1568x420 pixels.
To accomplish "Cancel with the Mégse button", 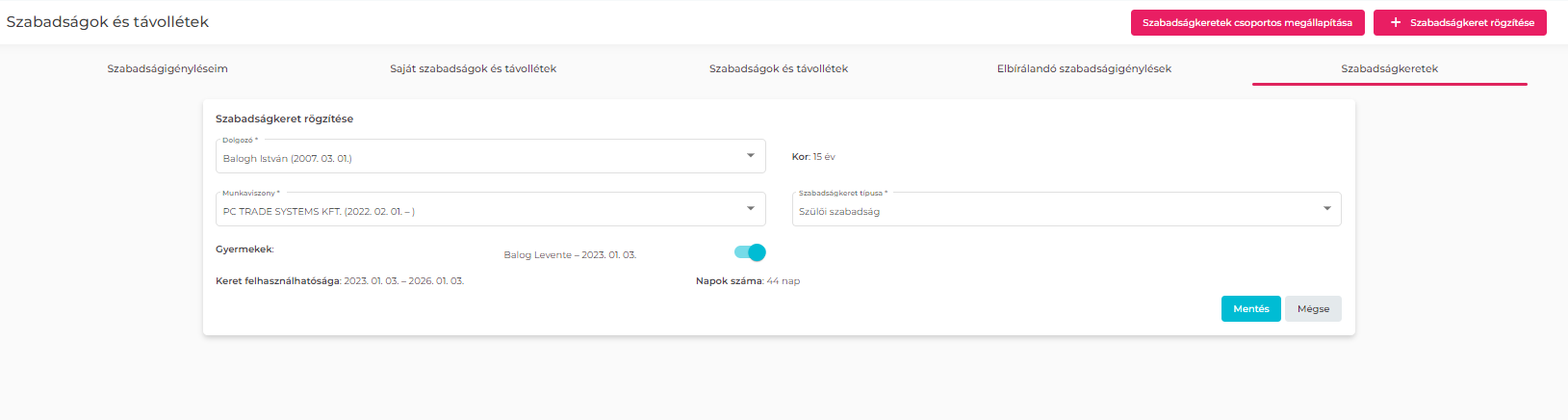I will click(x=1313, y=308).
